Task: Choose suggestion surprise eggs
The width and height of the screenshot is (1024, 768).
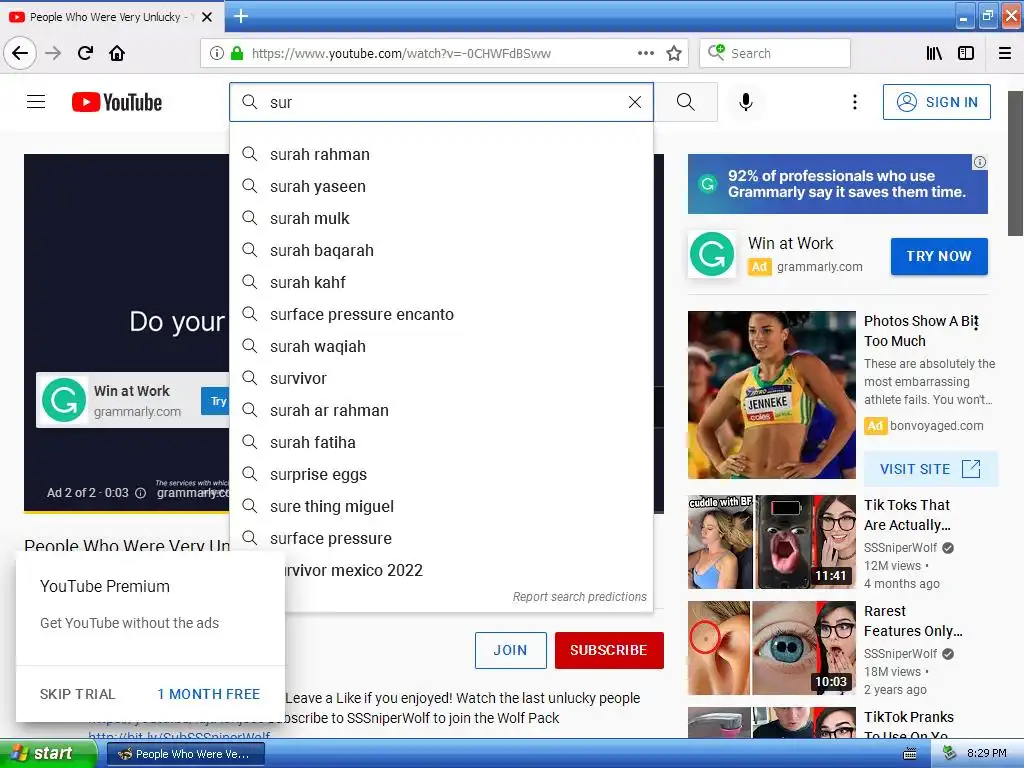Action: [x=441, y=475]
